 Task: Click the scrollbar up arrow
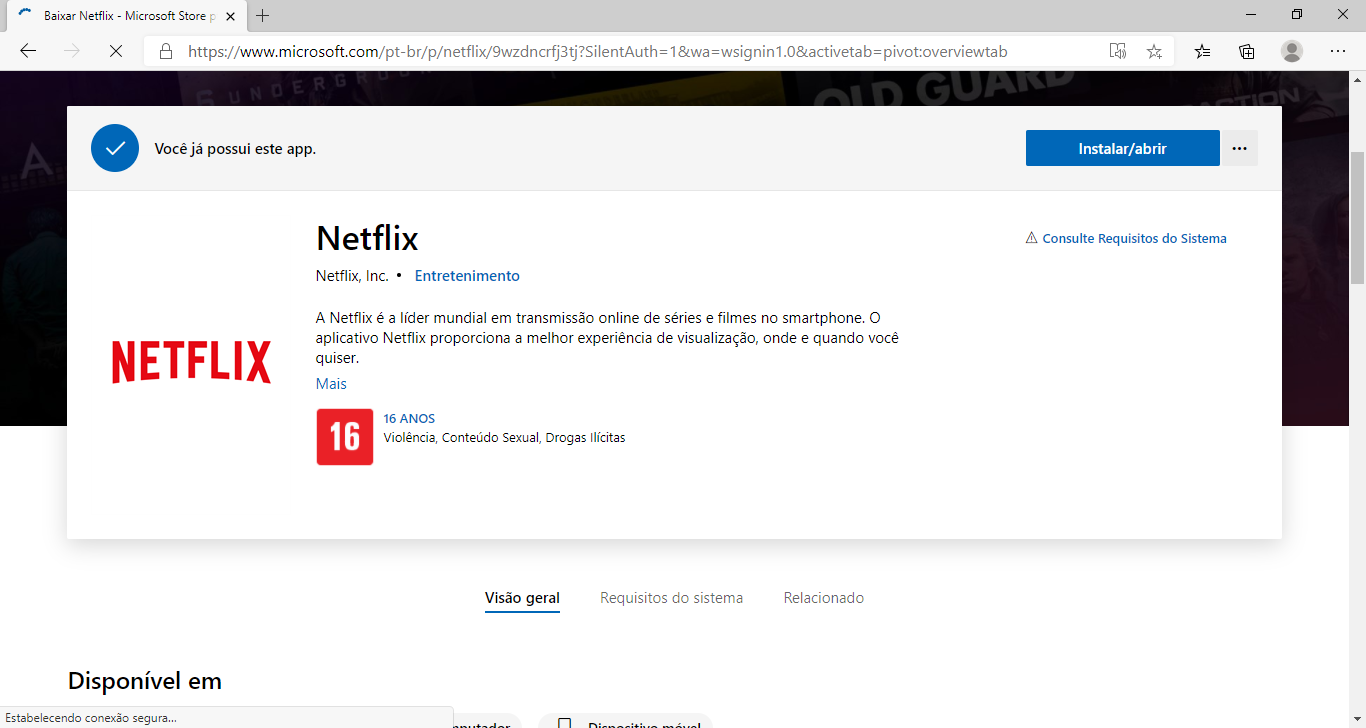click(1357, 79)
